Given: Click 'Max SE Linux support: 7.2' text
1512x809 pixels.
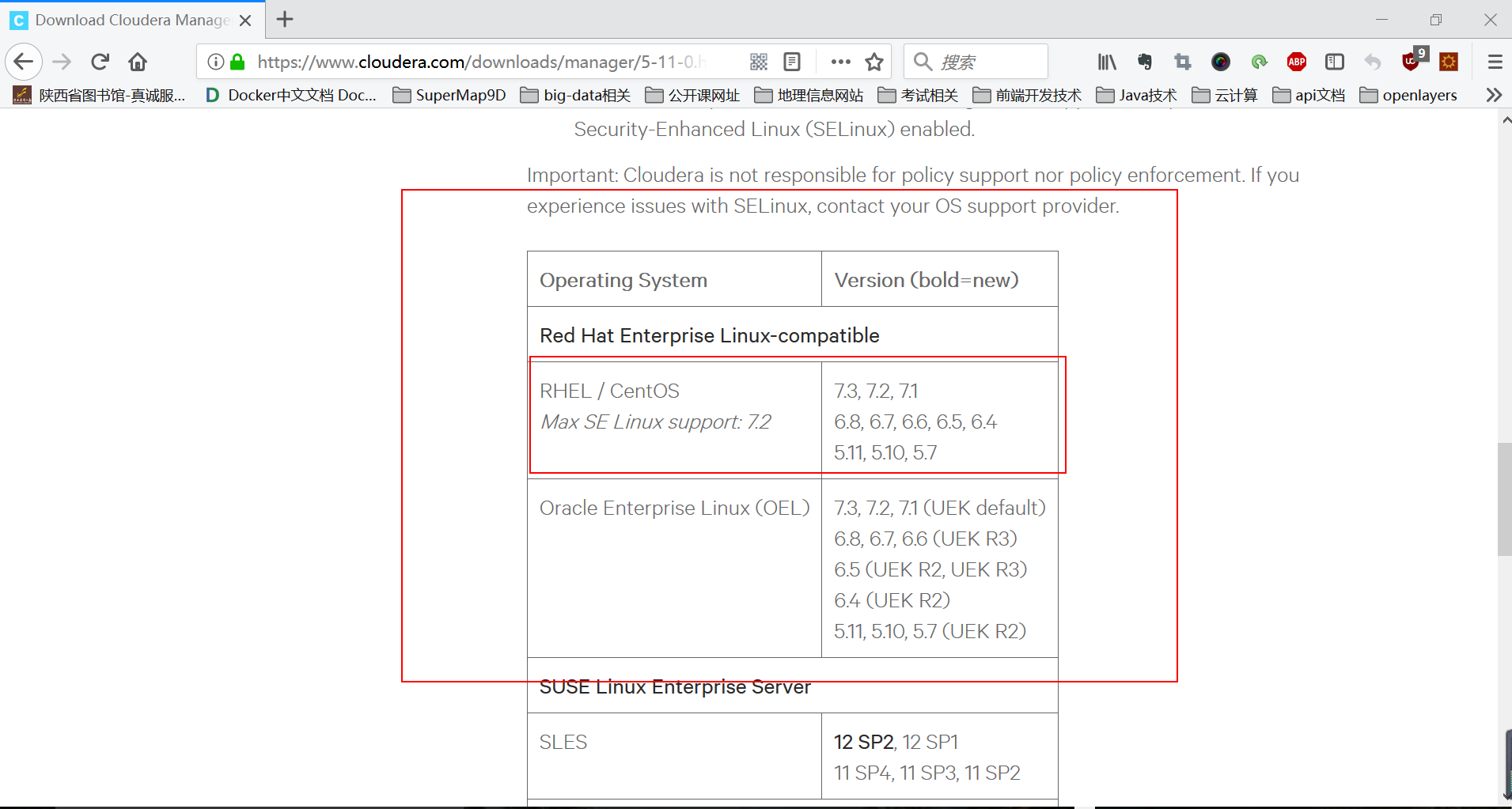Looking at the screenshot, I should click(656, 422).
